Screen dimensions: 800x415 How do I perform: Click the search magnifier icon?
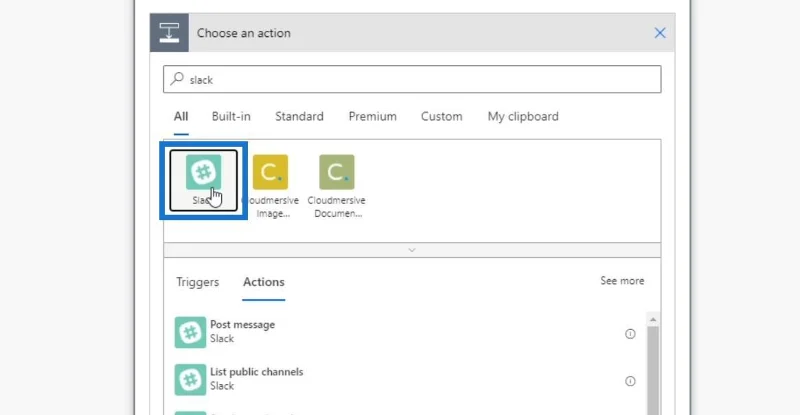[x=177, y=79]
